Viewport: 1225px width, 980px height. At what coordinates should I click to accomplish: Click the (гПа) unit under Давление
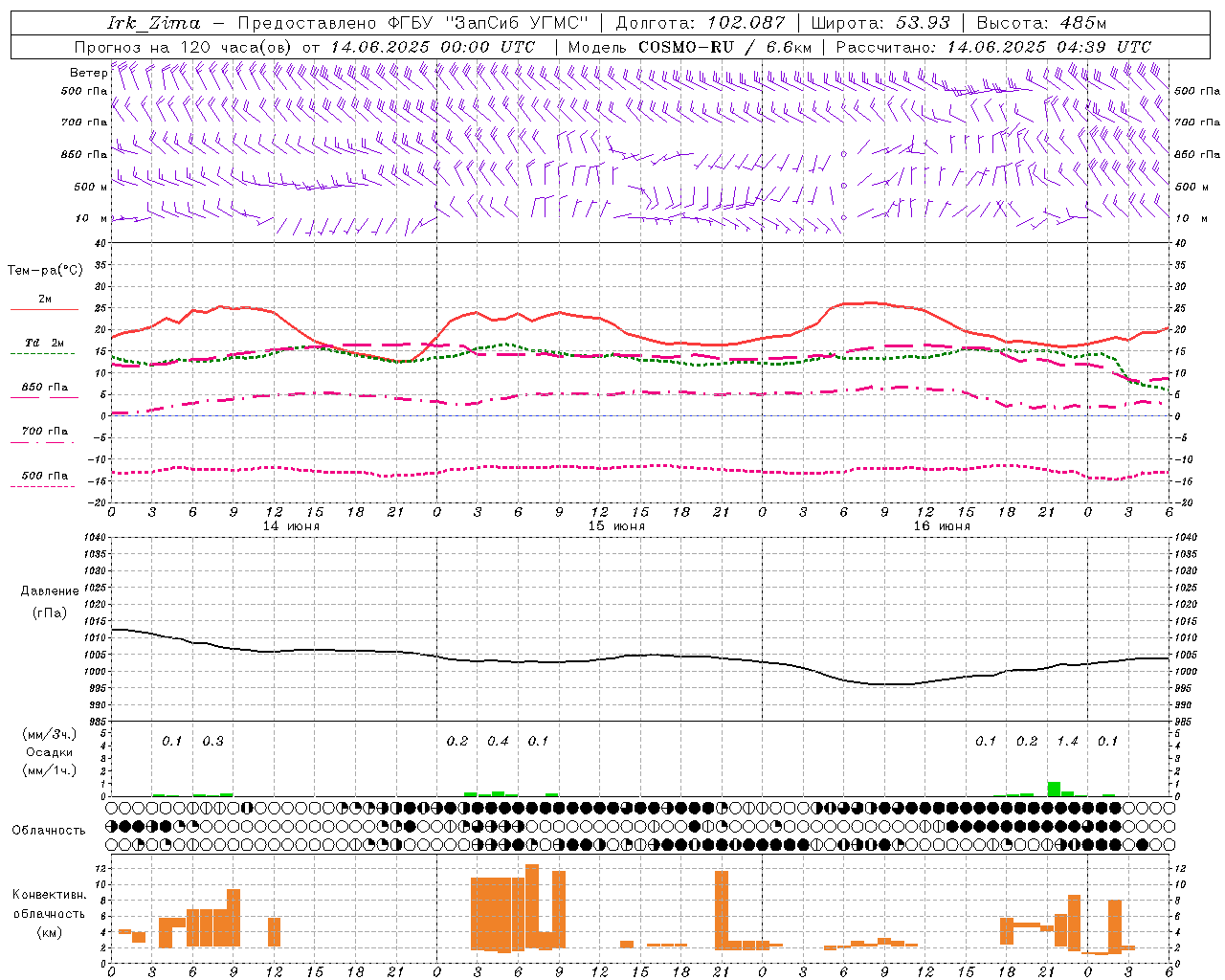(x=50, y=613)
